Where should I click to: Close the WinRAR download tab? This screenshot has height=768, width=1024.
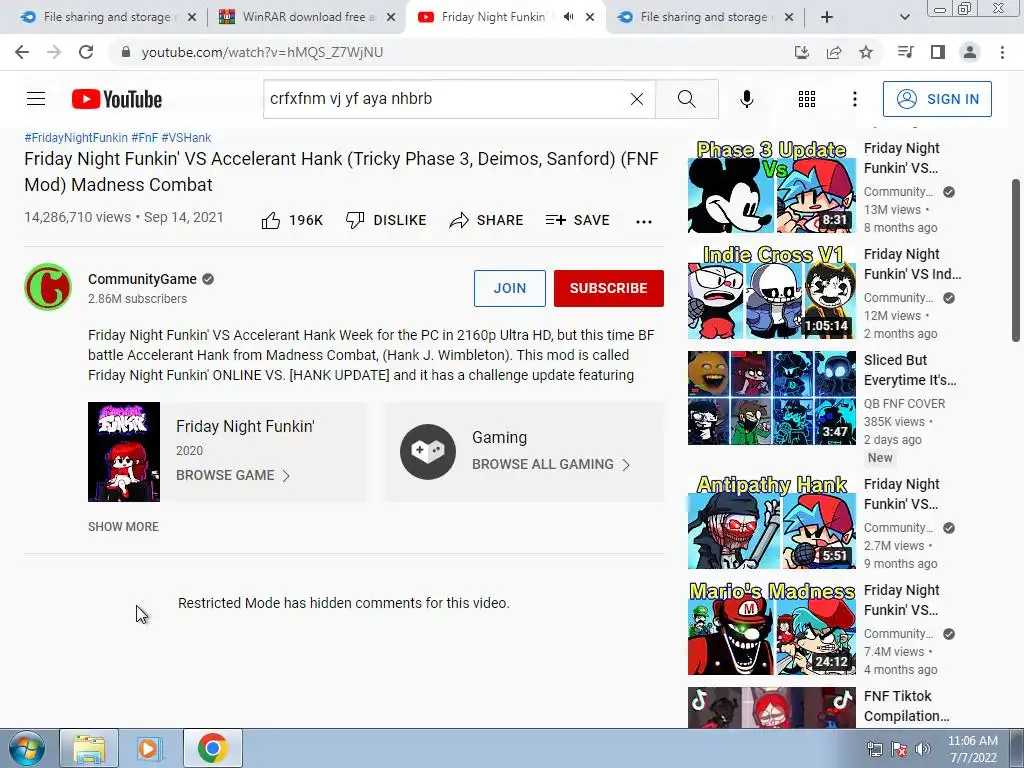coord(391,17)
